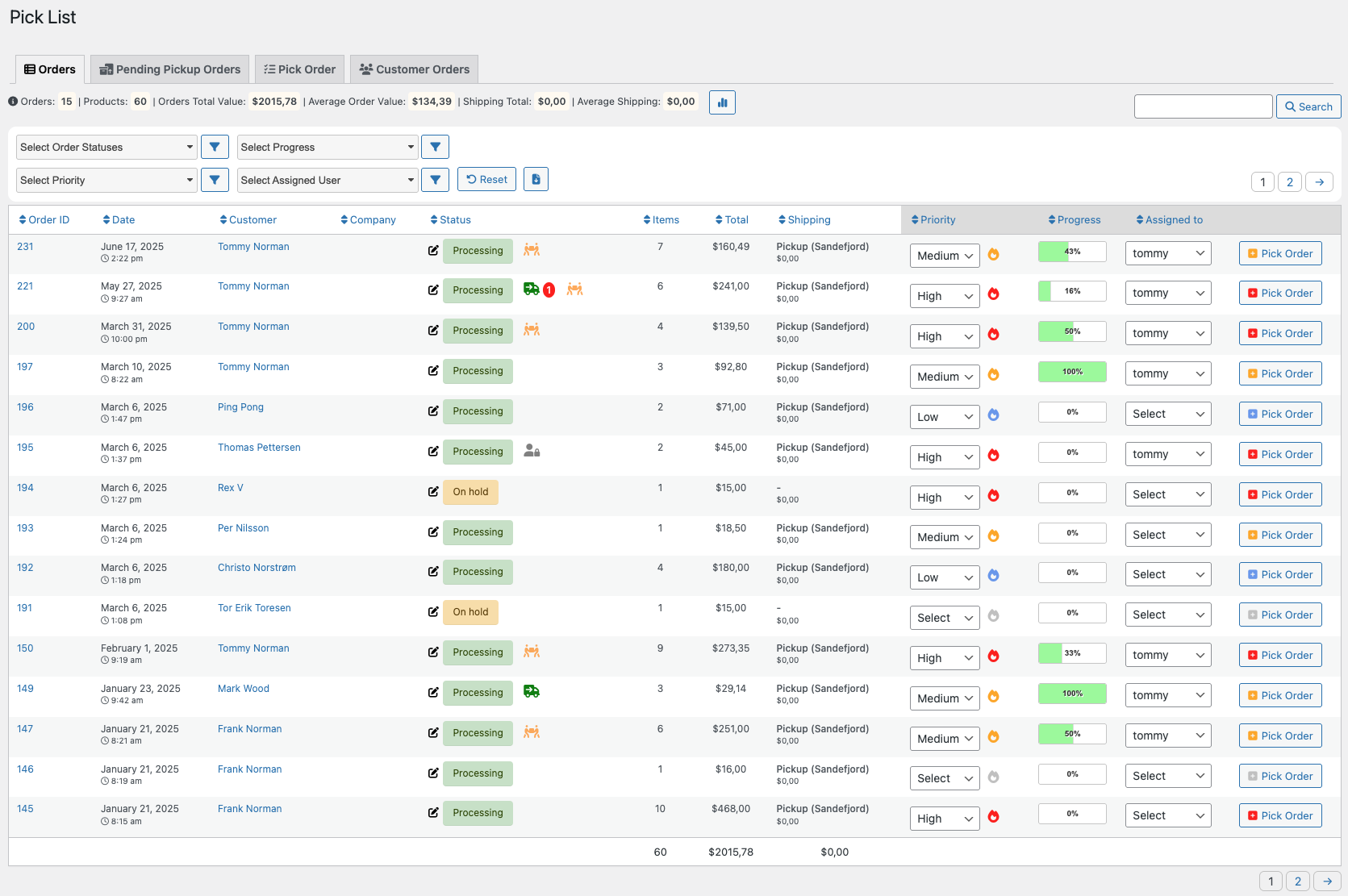1348x896 pixels.
Task: Open customer link Christo Norstrøm
Action: click(x=257, y=568)
